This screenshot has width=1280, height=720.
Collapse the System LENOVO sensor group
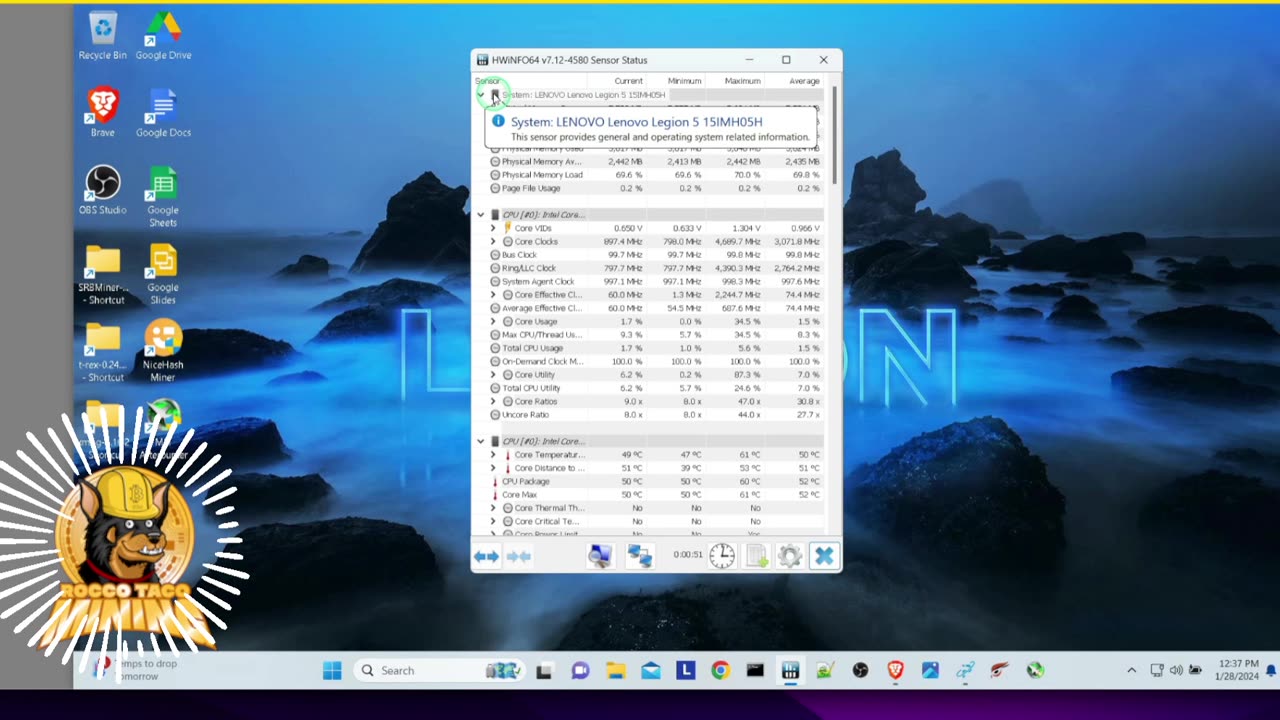pos(481,95)
